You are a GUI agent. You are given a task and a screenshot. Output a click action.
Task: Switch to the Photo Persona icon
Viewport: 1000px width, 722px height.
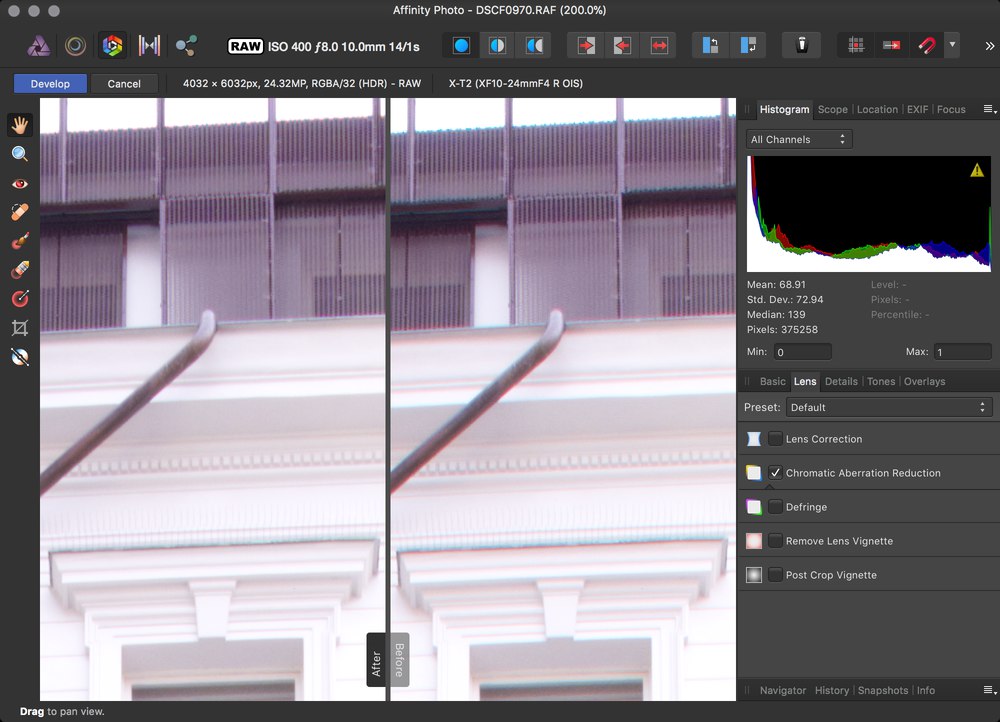tap(39, 46)
